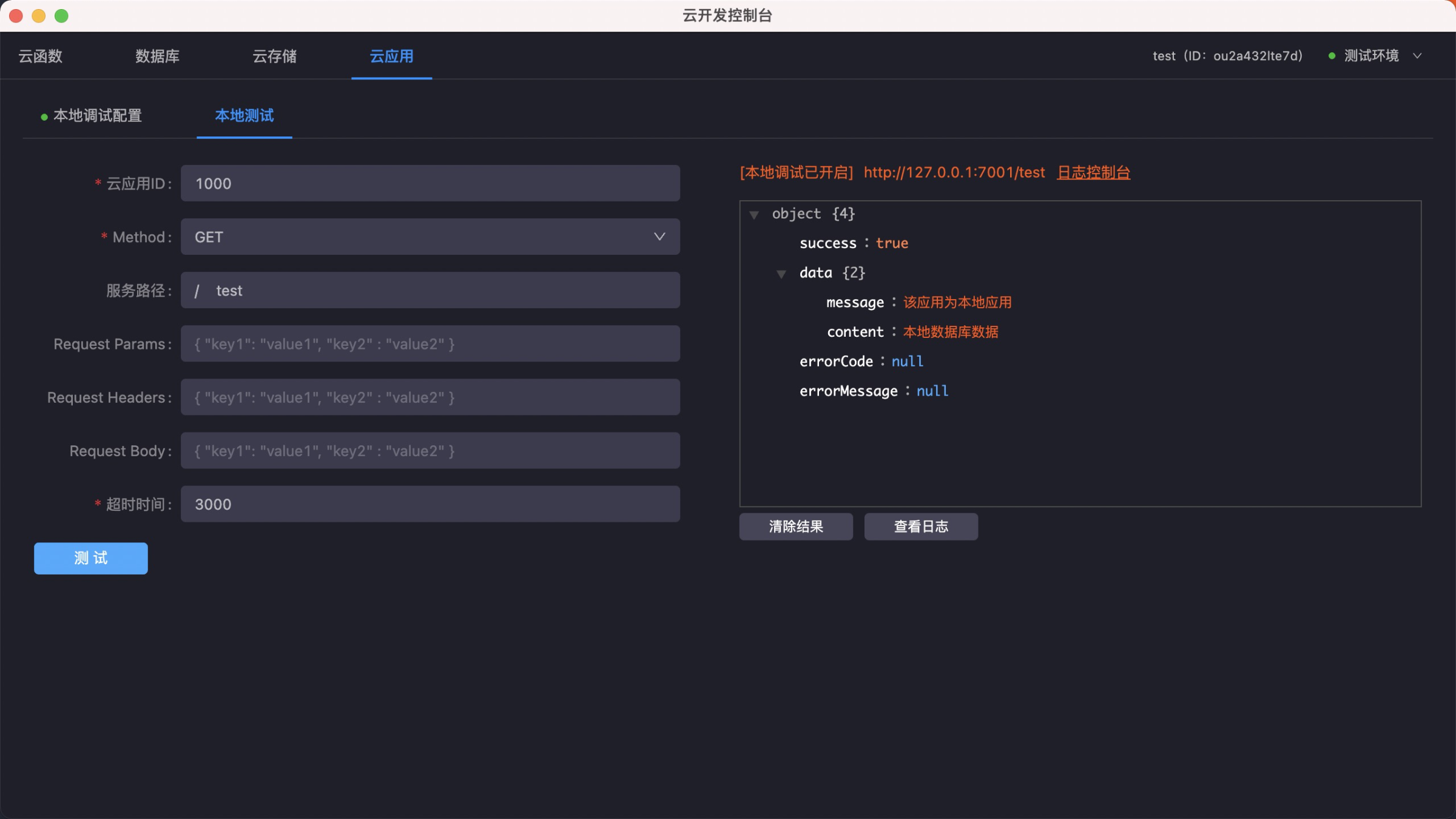Click the [本地调试已开启] status text
The image size is (1456, 819).
tap(796, 172)
